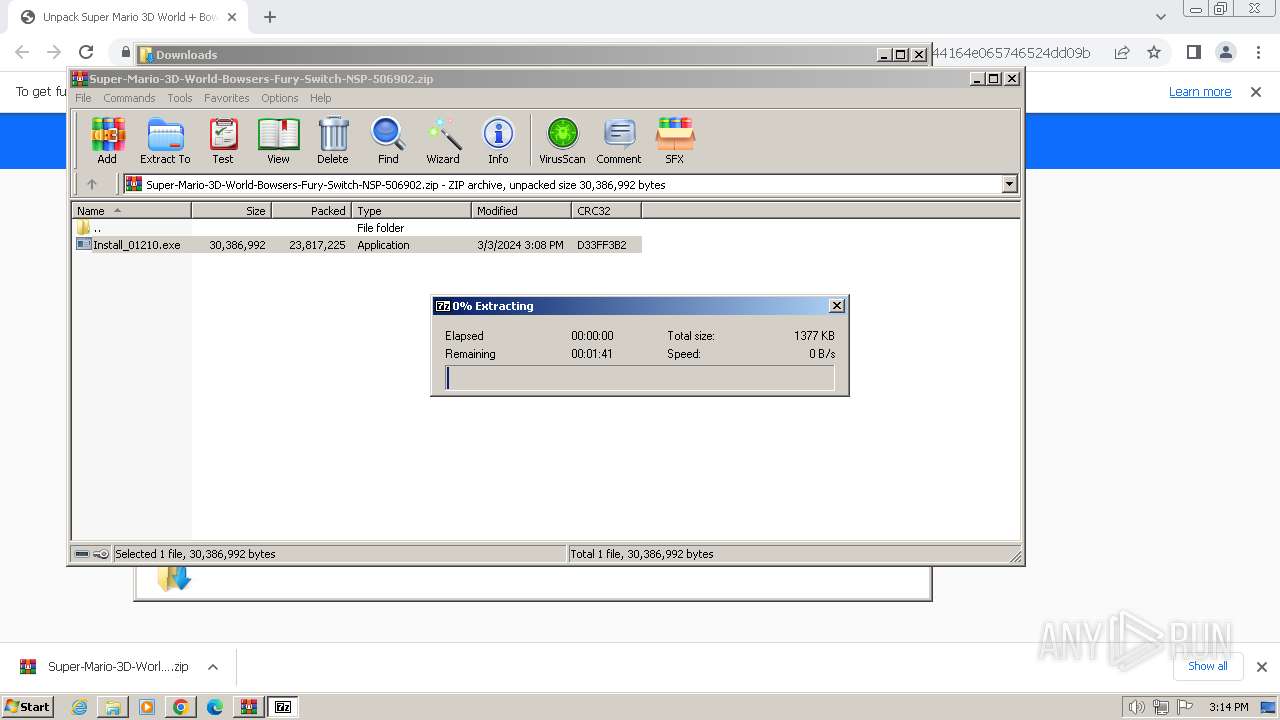
Task: Click taskbar volume speaker icon
Action: [x=1137, y=707]
